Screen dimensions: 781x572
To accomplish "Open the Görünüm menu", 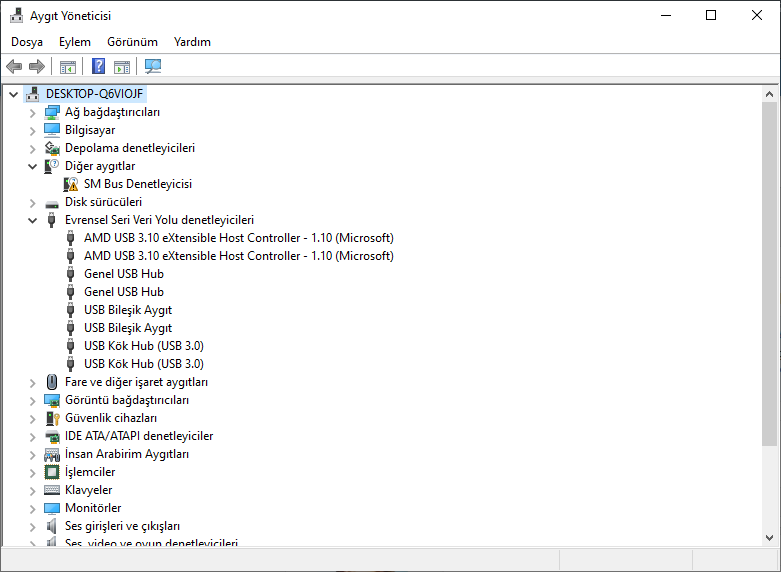I will pyautogui.click(x=132, y=42).
